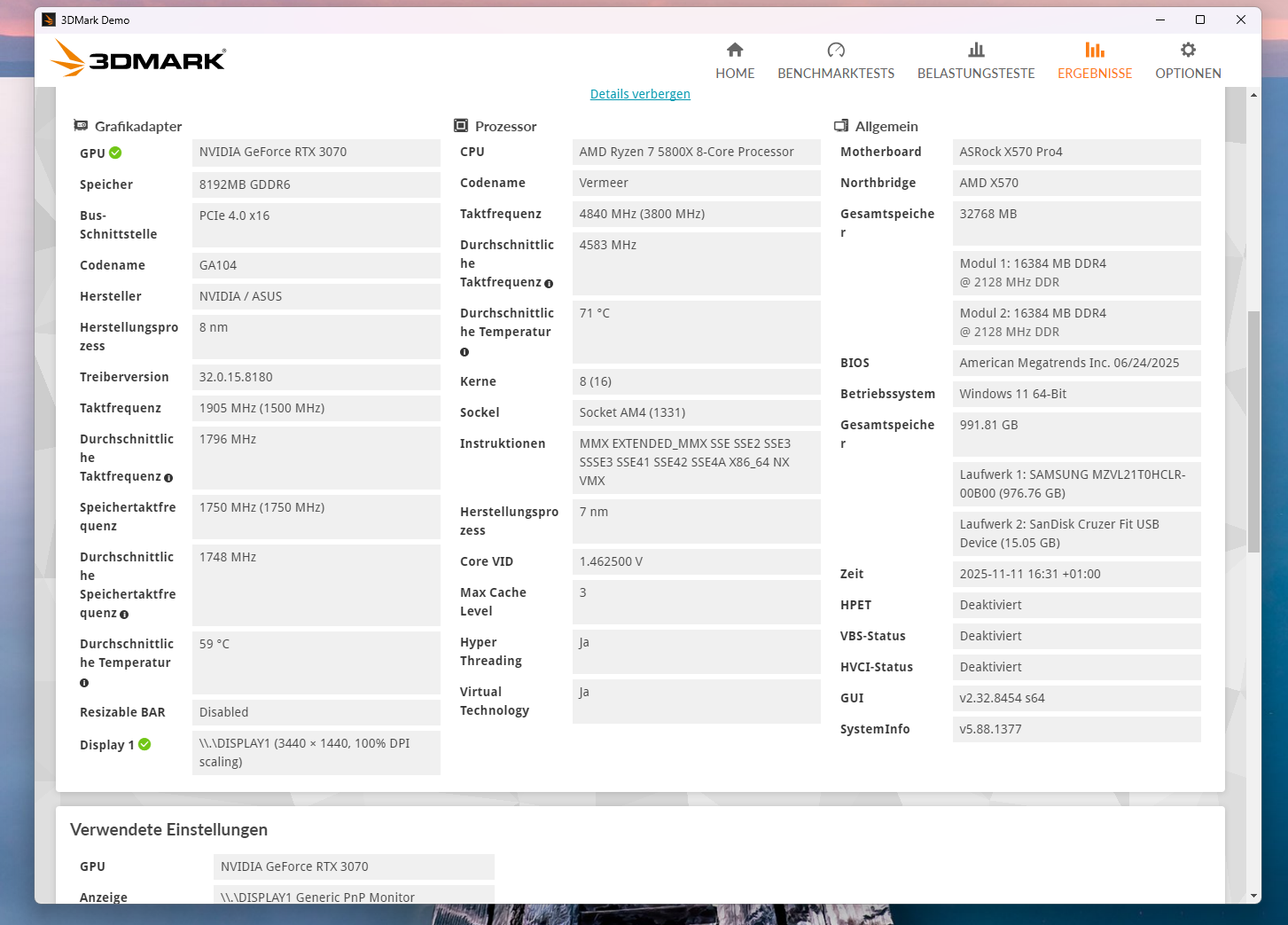Click the Details verbergen link
This screenshot has width=1288, height=925.
[x=640, y=94]
